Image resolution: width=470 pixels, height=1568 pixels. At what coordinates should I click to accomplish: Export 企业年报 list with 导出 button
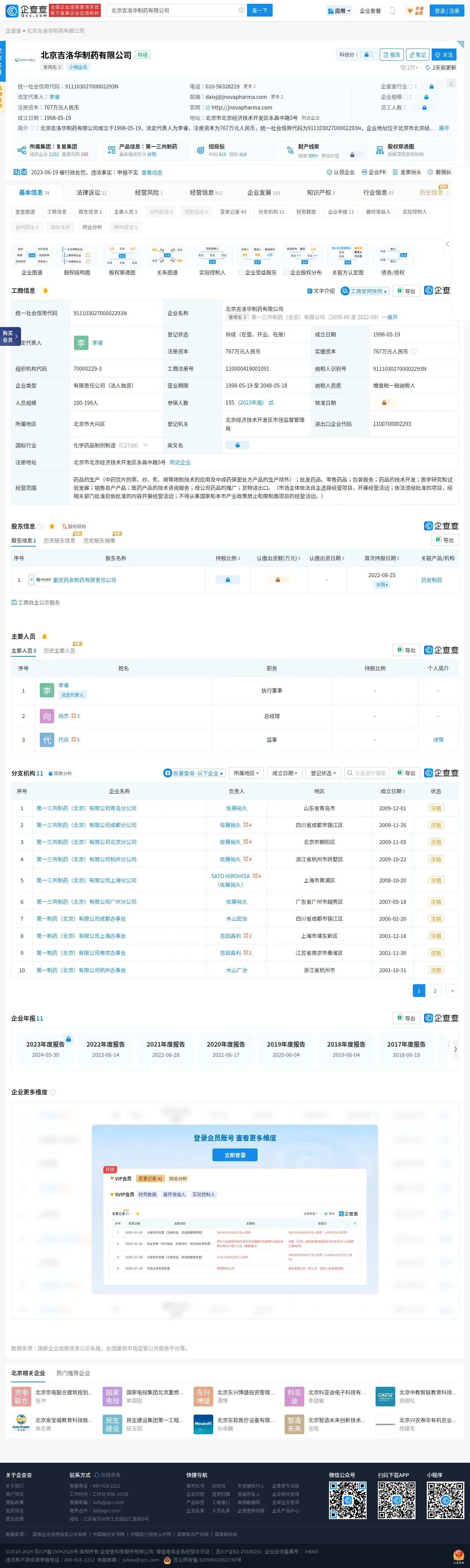point(407,1018)
